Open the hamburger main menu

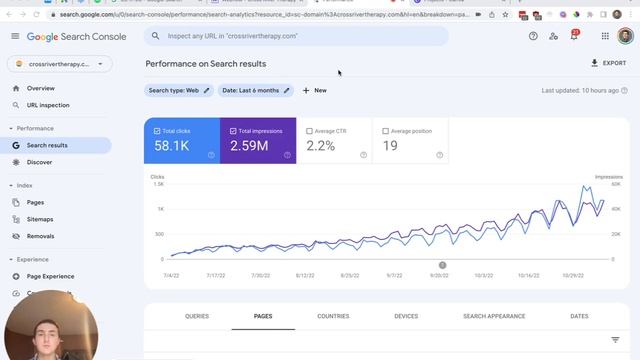[x=15, y=36]
